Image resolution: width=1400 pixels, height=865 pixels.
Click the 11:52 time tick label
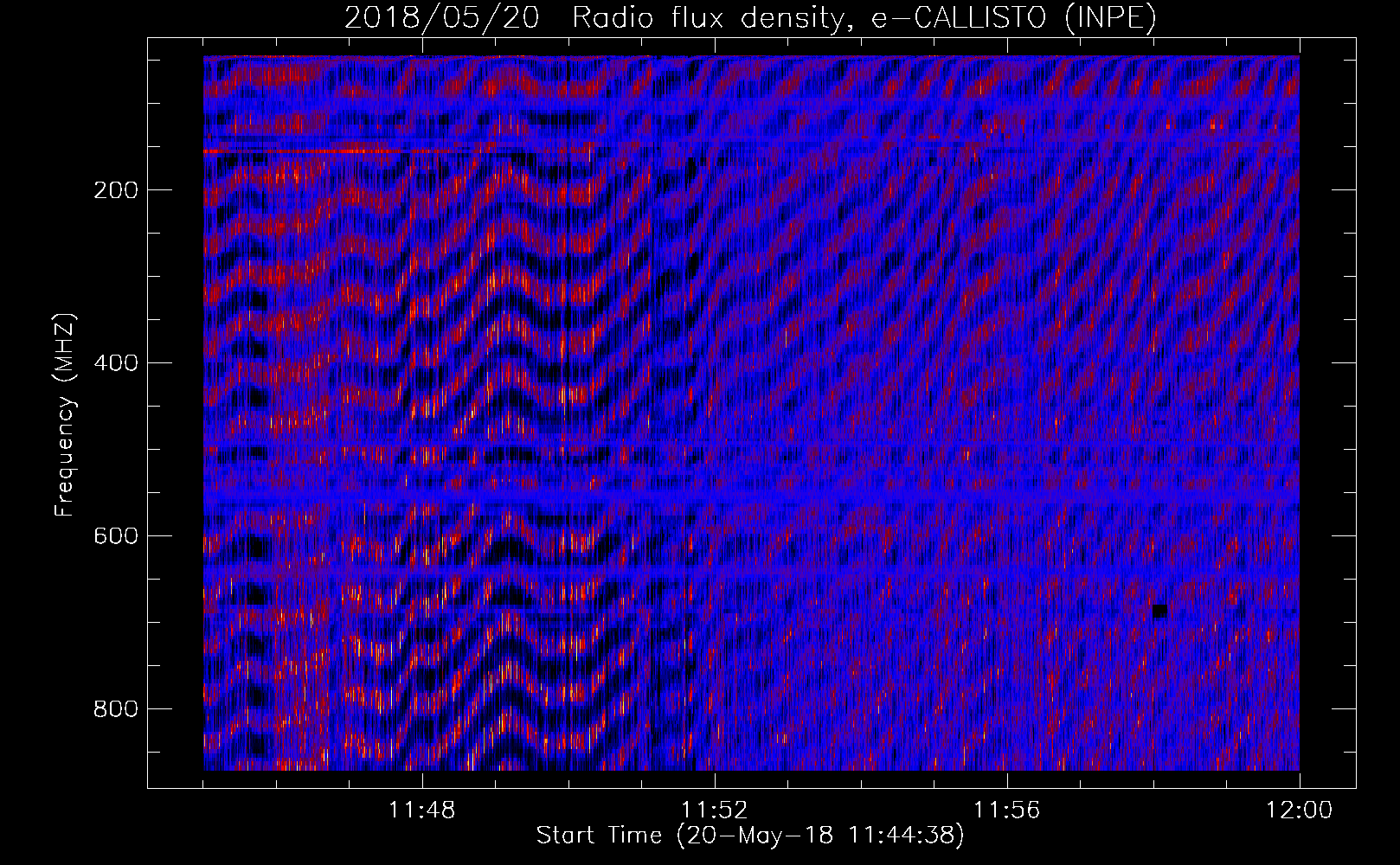715,811
